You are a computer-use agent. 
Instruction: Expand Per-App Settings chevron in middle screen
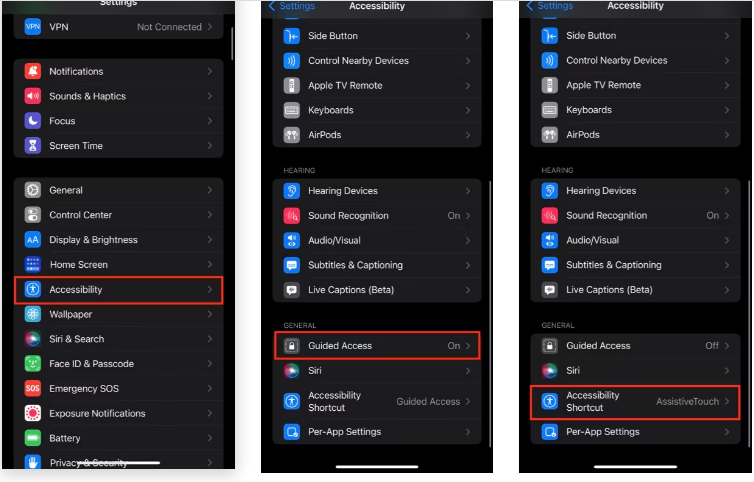[x=468, y=432]
